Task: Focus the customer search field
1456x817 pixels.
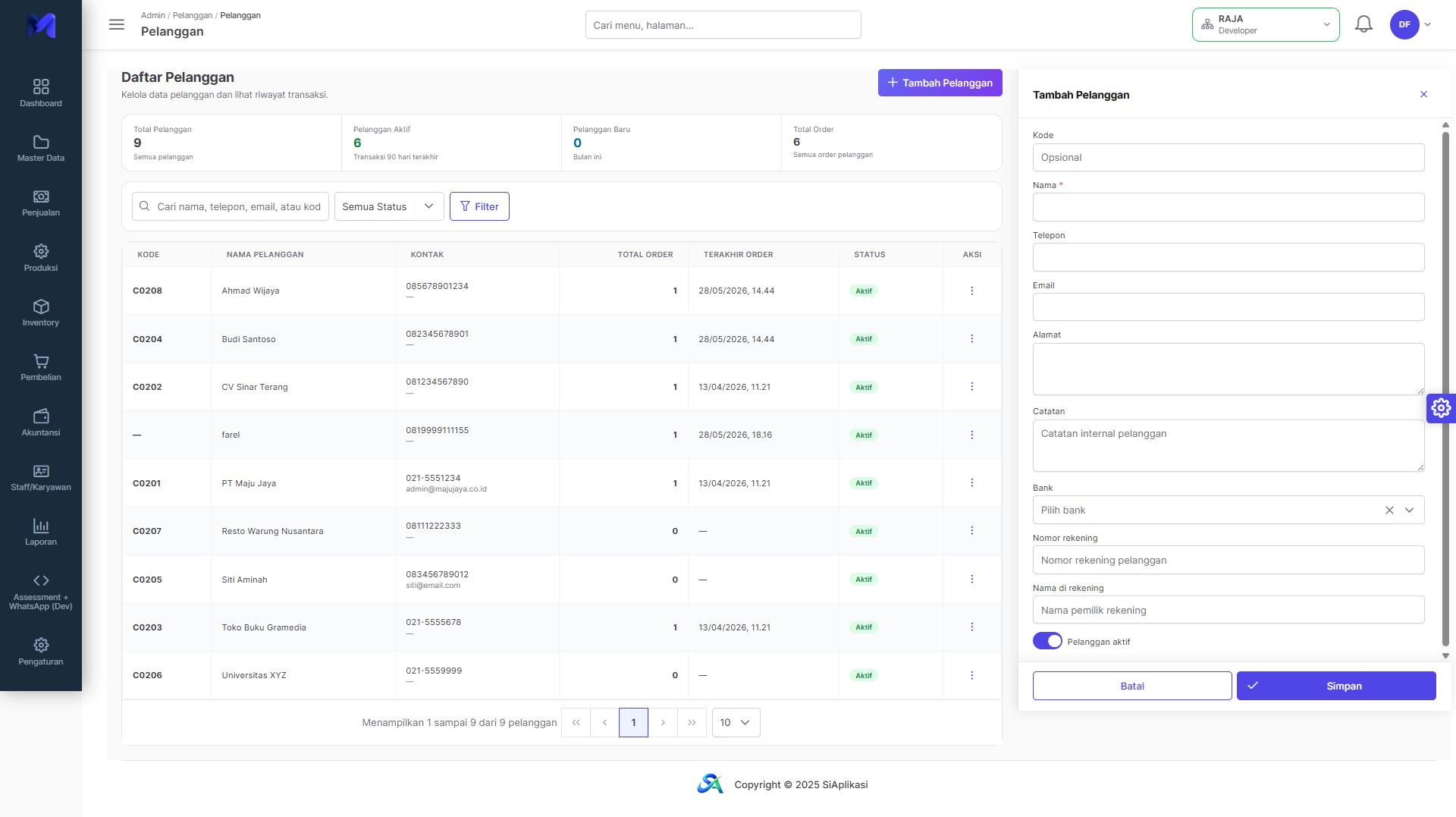Action: tap(231, 206)
